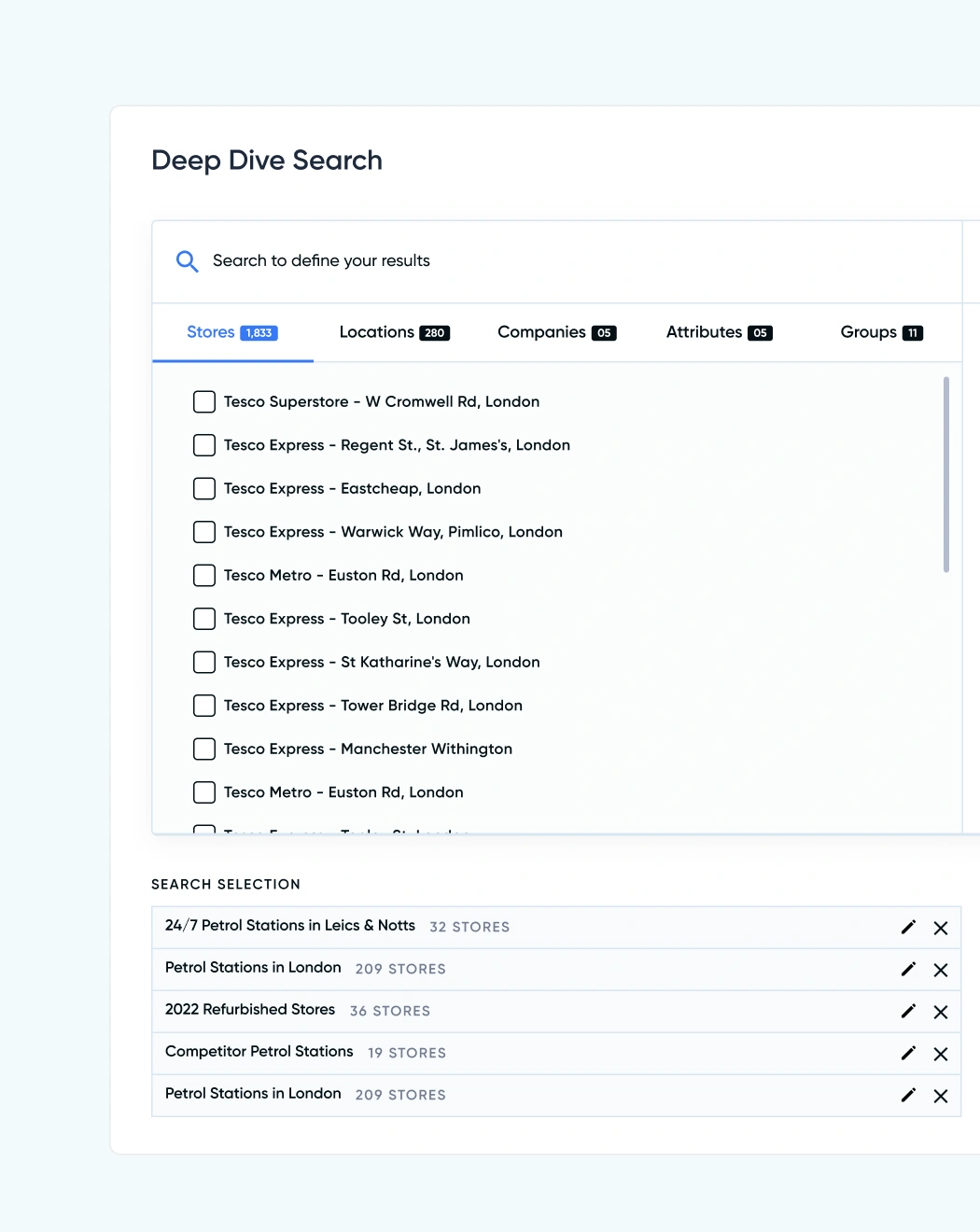
Task: Check Tesco Superstore W Cromwell Rd checkbox
Action: pos(204,402)
